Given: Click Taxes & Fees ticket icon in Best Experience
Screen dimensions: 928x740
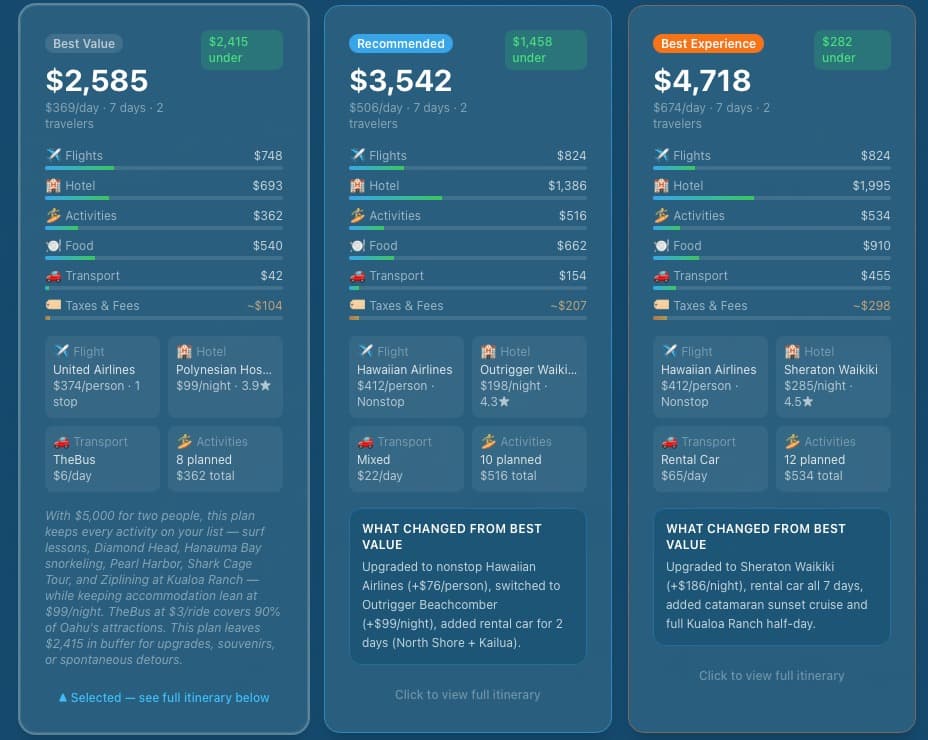Looking at the screenshot, I should (662, 305).
